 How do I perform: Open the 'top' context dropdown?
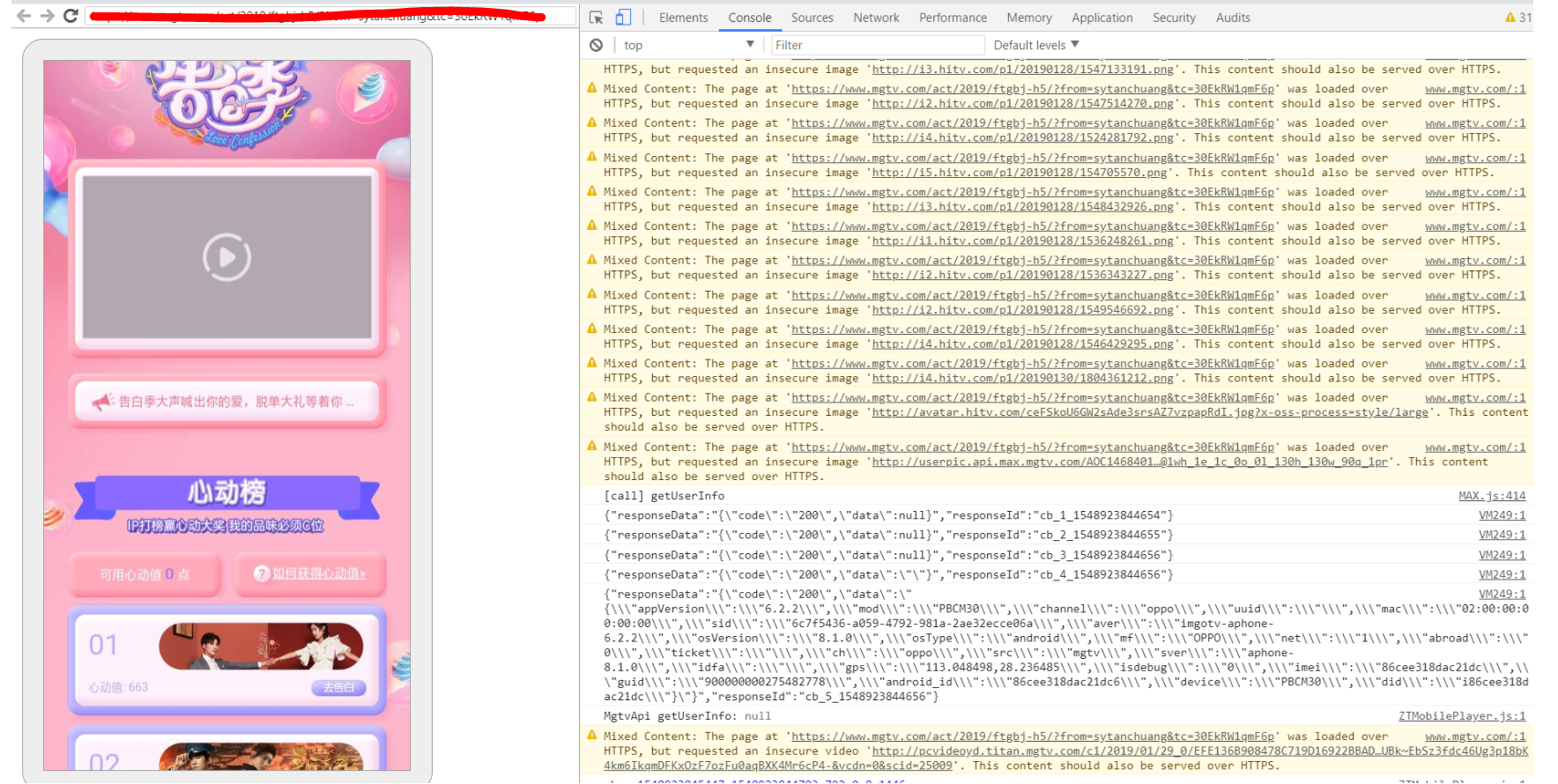coord(688,45)
